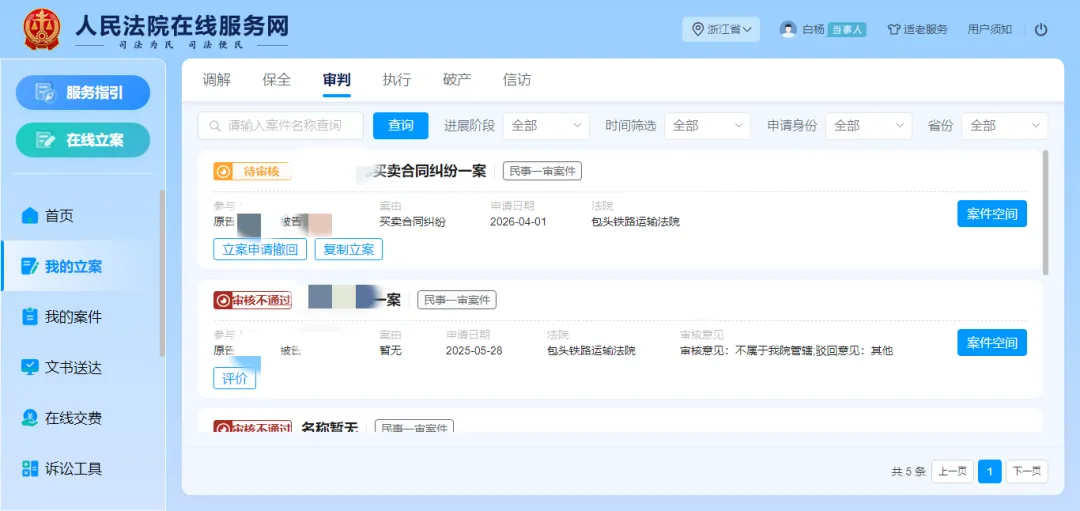
Task: Click the 在线交费 payment icon
Action: pyautogui.click(x=30, y=418)
